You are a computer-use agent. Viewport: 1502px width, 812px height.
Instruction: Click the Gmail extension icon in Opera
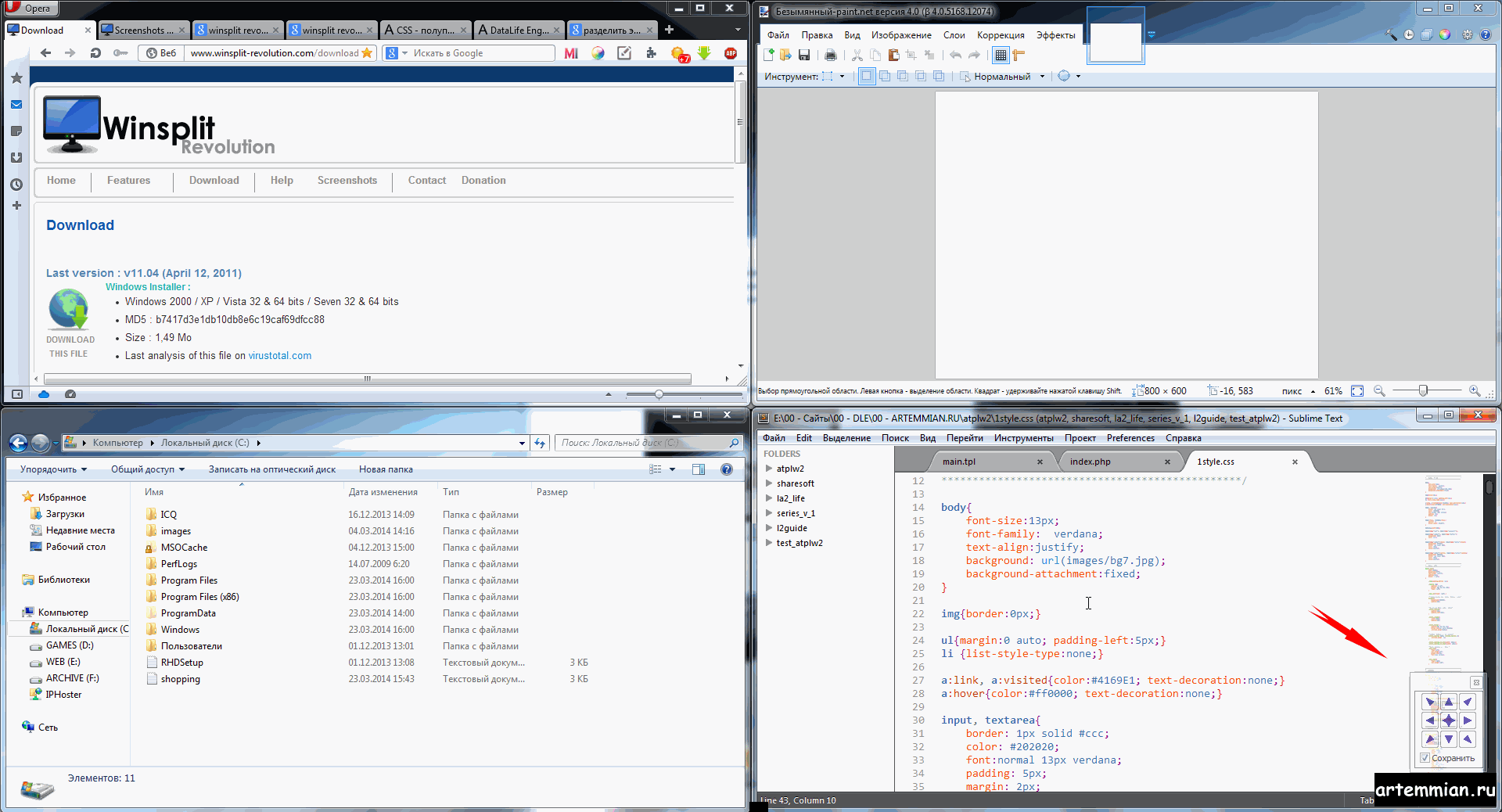point(571,53)
